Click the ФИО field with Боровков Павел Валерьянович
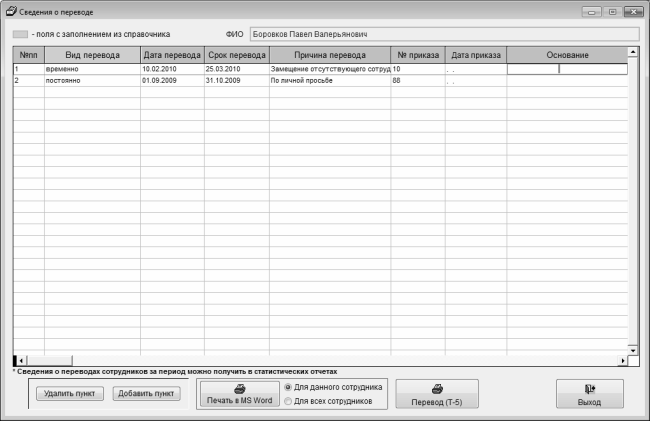 pos(444,34)
